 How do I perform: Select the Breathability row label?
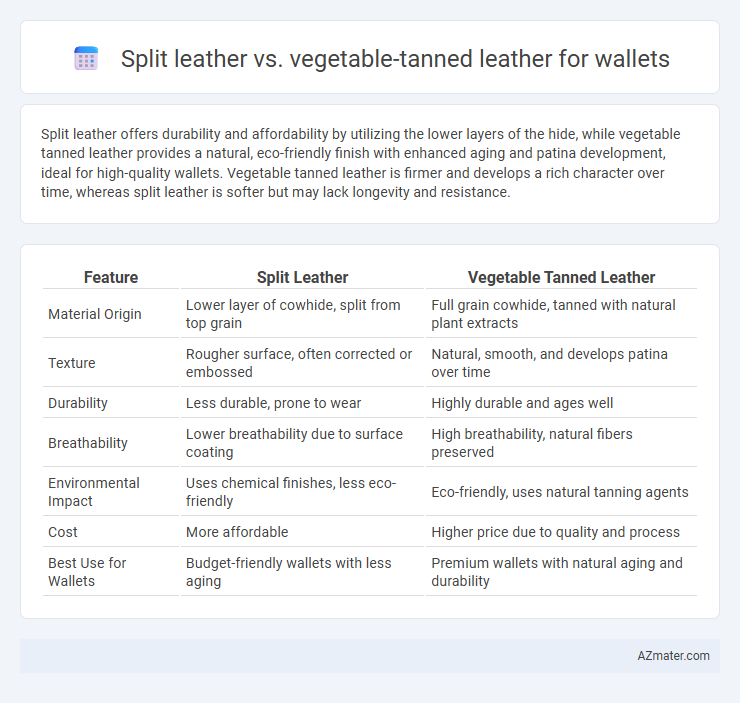pyautogui.click(x=88, y=443)
